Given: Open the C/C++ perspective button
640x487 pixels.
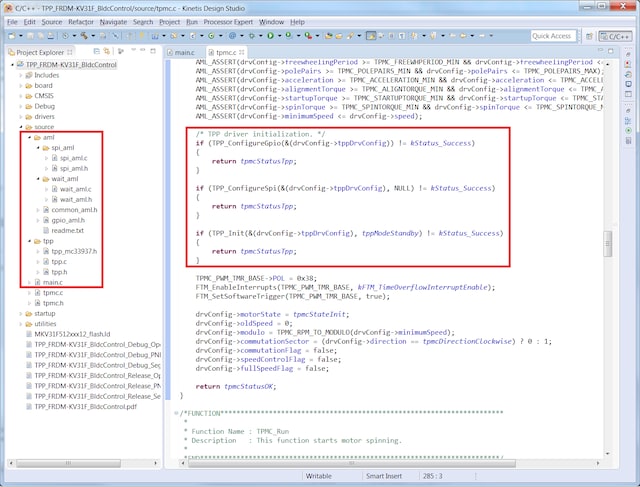Looking at the screenshot, I should click(x=615, y=35).
